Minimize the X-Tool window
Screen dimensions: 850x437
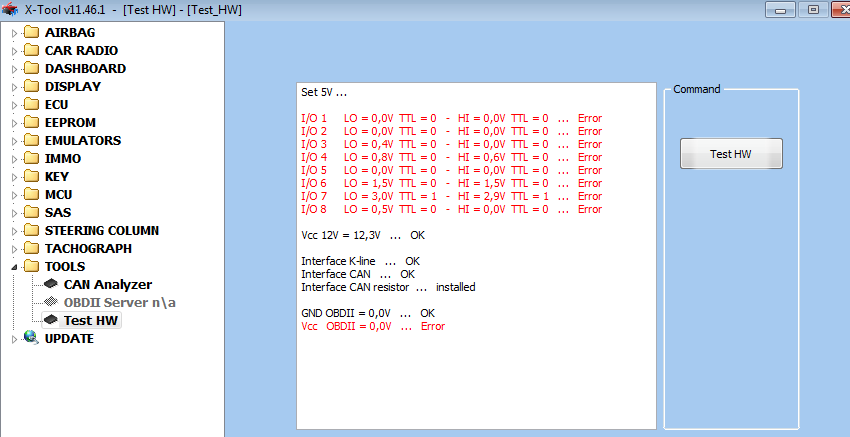tap(779, 9)
